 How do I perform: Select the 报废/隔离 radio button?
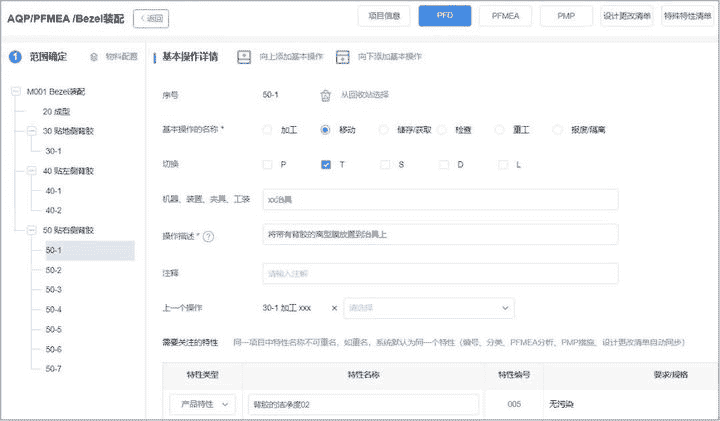point(557,130)
